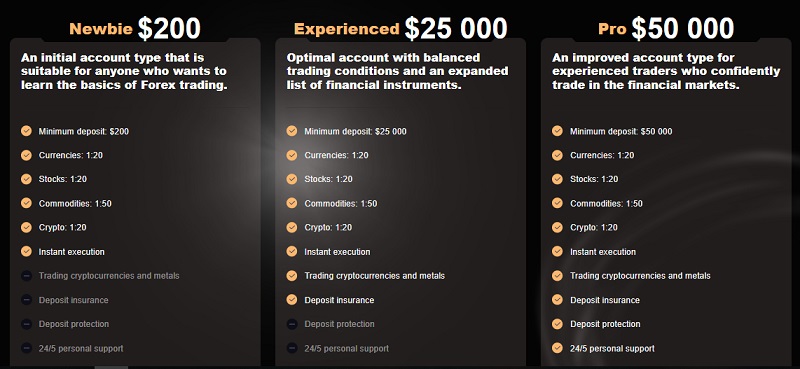Viewport: 800px width, 369px height.
Task: Click the Newbie Minimum deposit check icon
Action: point(26,131)
